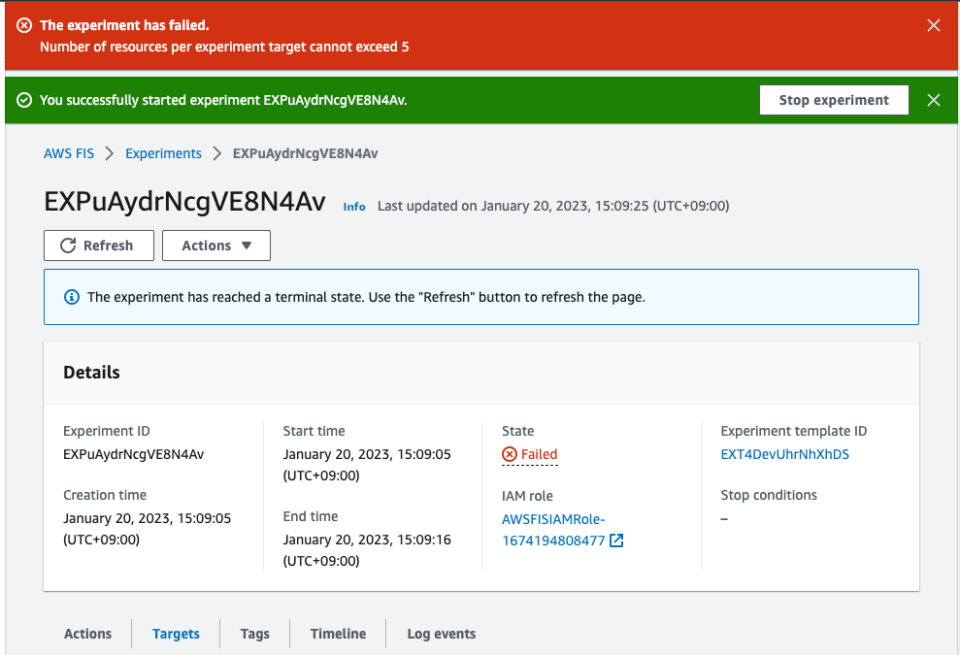Open the Log events tab
The image size is (960, 655).
(441, 633)
